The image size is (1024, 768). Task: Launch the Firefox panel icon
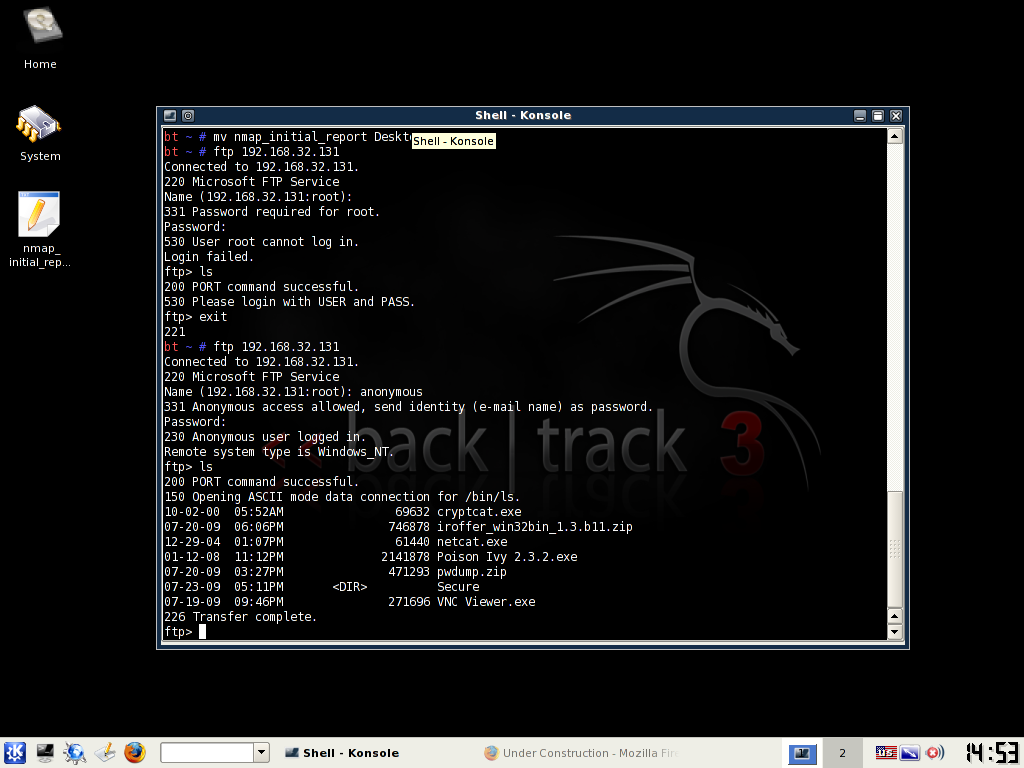135,752
